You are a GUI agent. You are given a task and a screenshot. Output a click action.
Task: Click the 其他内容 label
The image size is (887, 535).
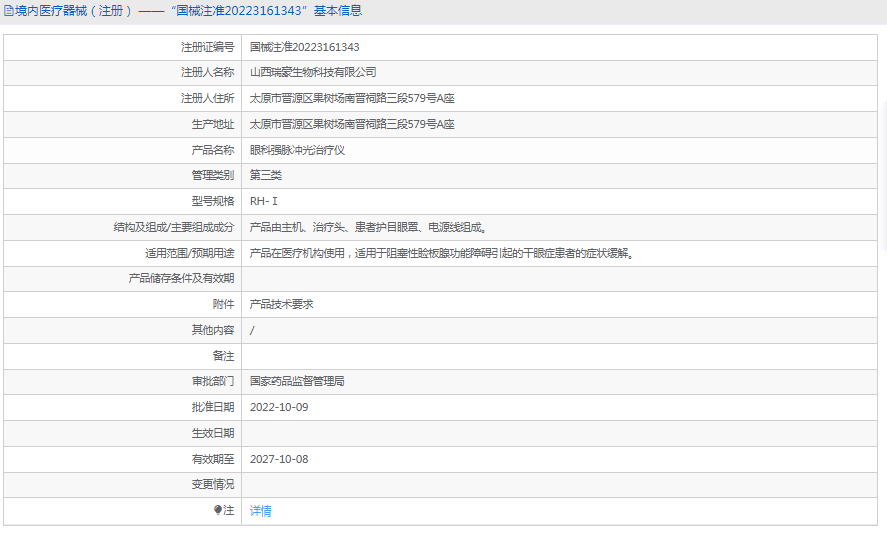point(213,330)
